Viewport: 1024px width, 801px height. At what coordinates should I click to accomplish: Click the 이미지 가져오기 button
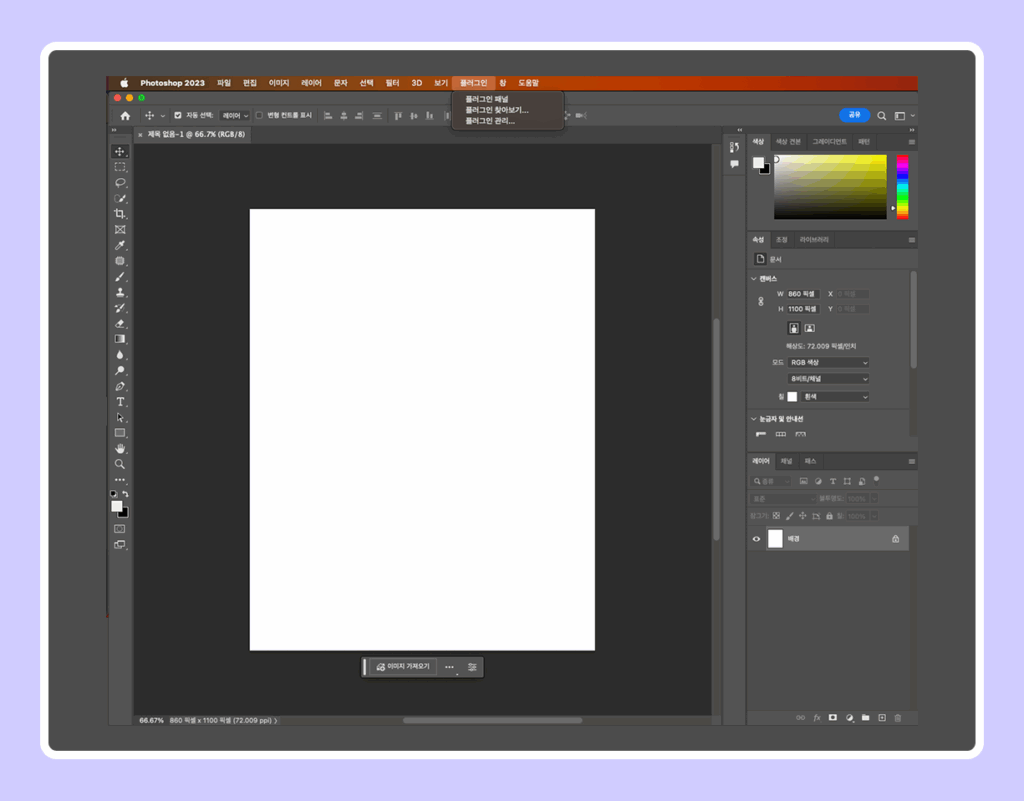404,666
